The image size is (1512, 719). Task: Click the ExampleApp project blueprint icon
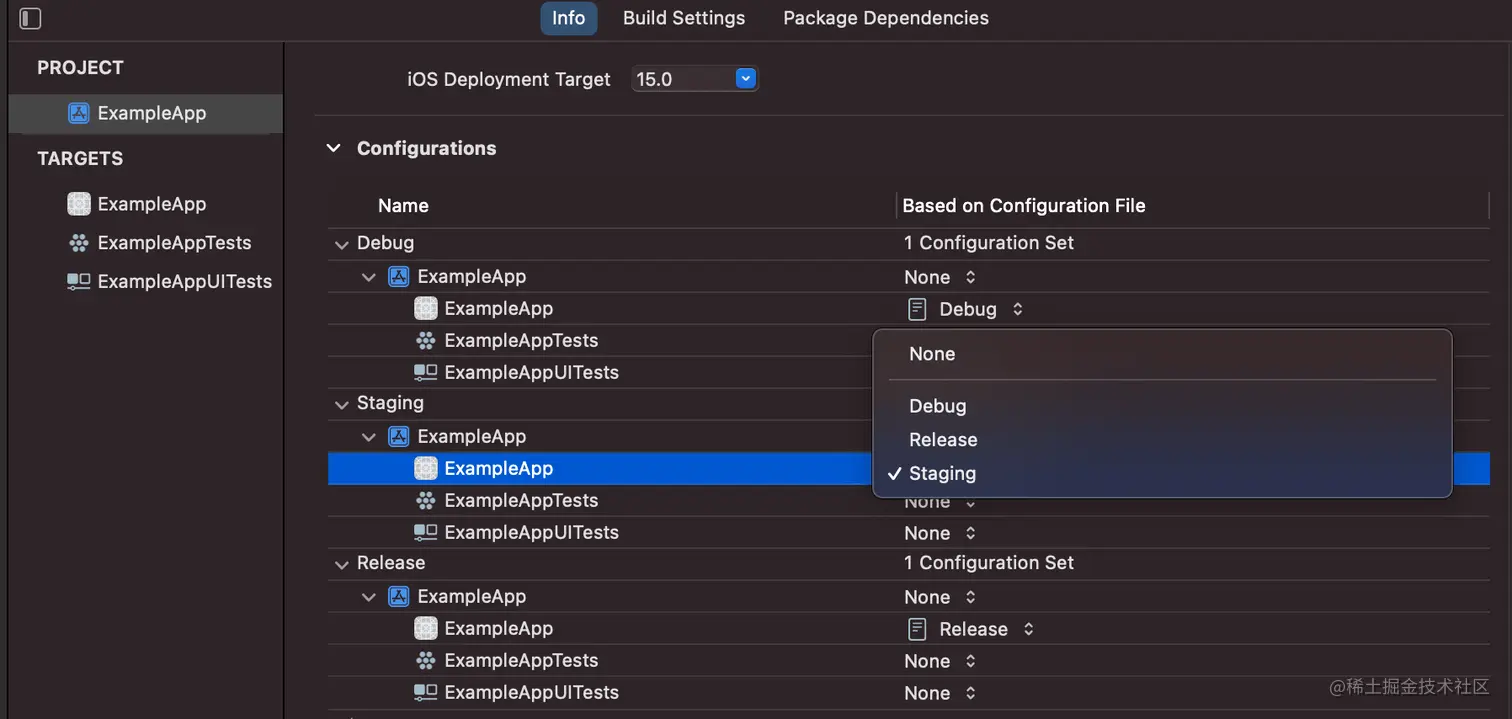click(x=79, y=113)
